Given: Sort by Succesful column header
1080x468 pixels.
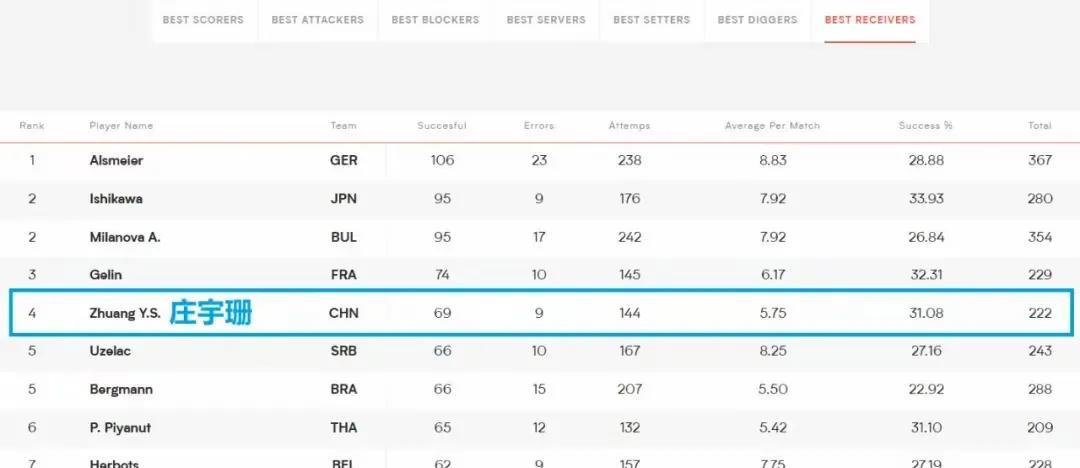Looking at the screenshot, I should tap(442, 125).
